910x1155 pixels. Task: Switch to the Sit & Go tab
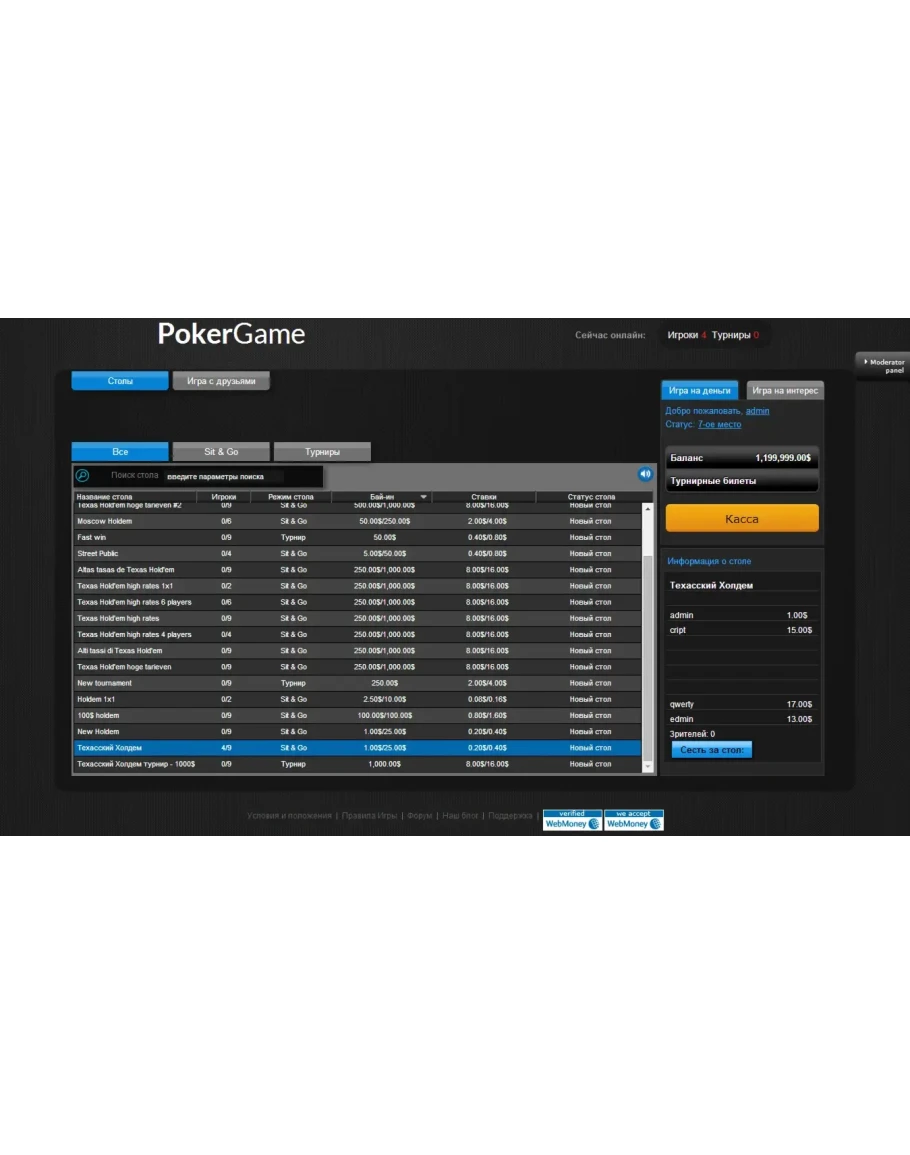pyautogui.click(x=221, y=452)
